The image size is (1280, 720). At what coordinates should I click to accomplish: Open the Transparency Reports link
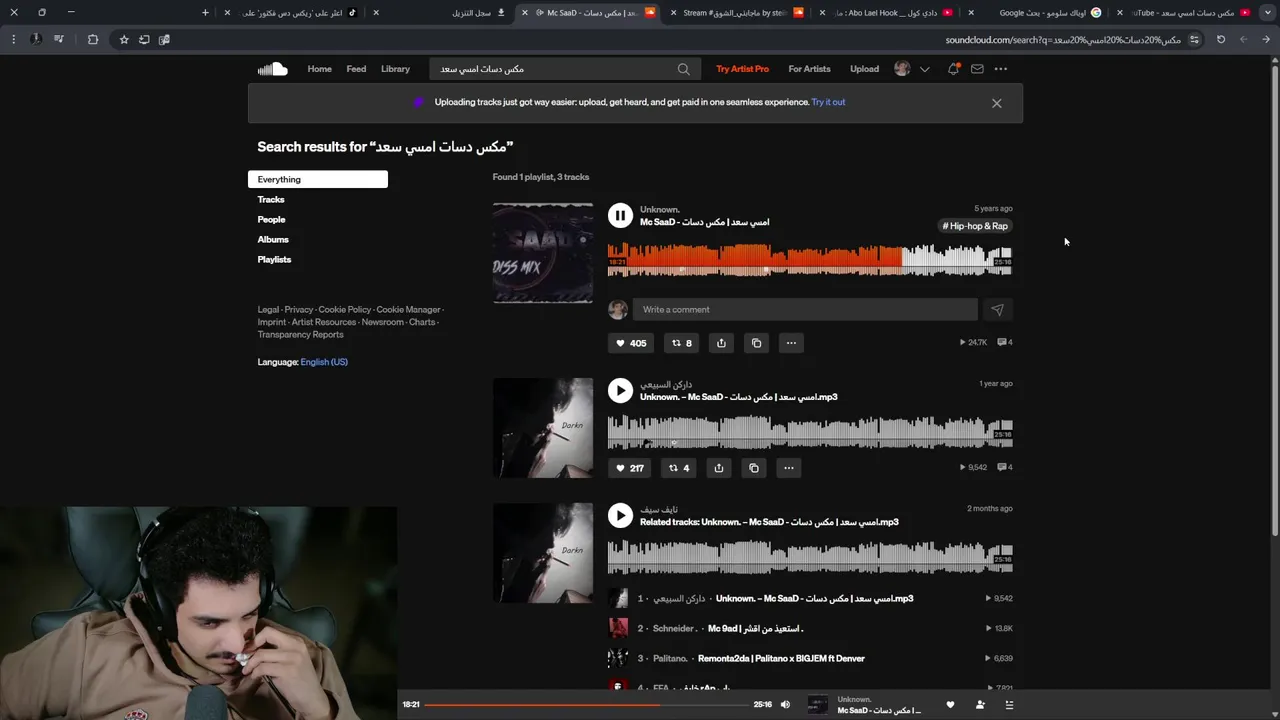[x=300, y=335]
